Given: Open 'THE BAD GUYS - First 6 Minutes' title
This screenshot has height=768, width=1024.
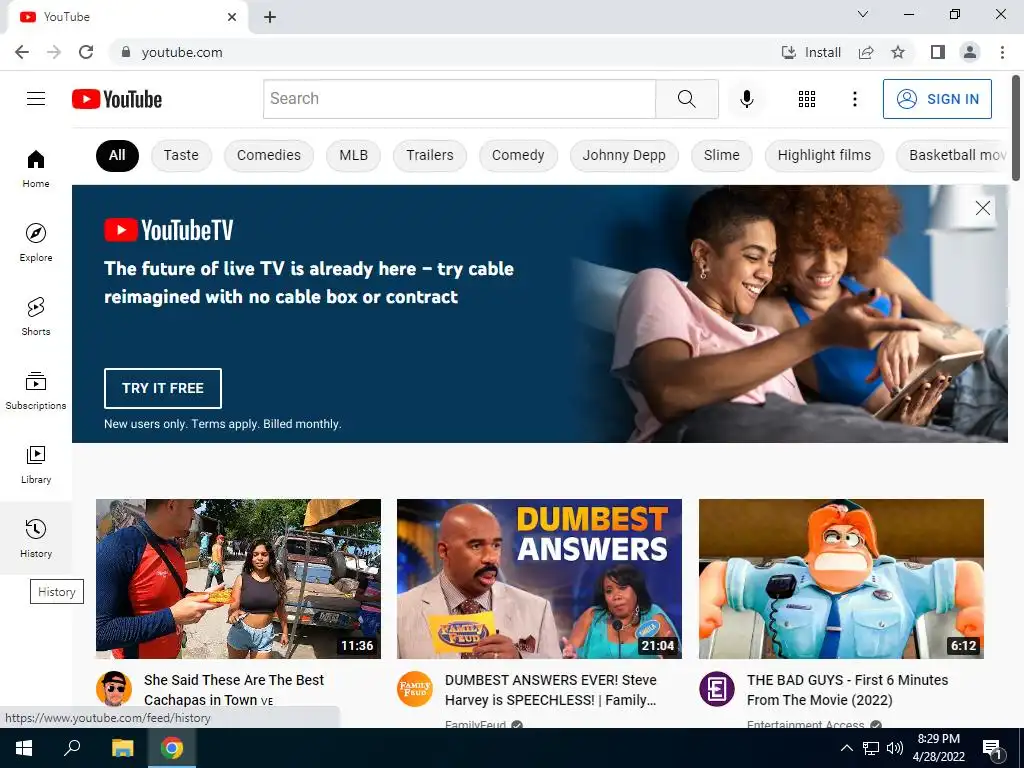Looking at the screenshot, I should (847, 690).
